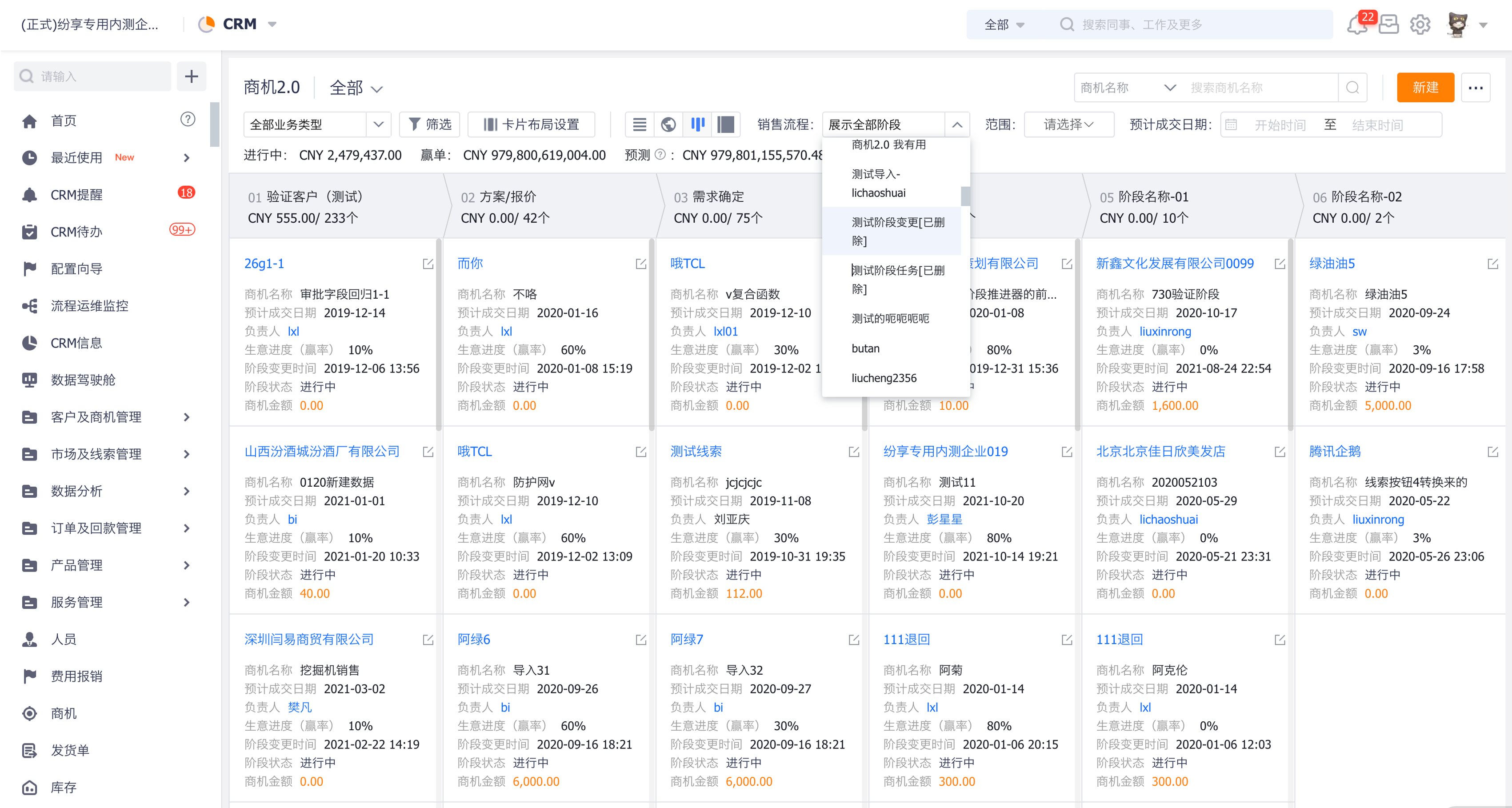The height and width of the screenshot is (808, 1512).
Task: Open the inbox message icon
Action: [1389, 24]
